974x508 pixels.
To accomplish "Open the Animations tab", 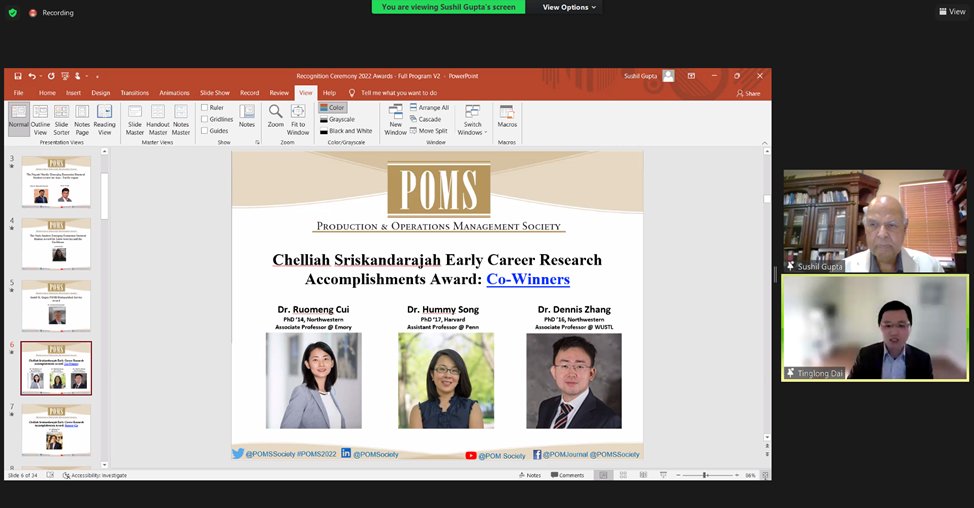I will coord(175,93).
